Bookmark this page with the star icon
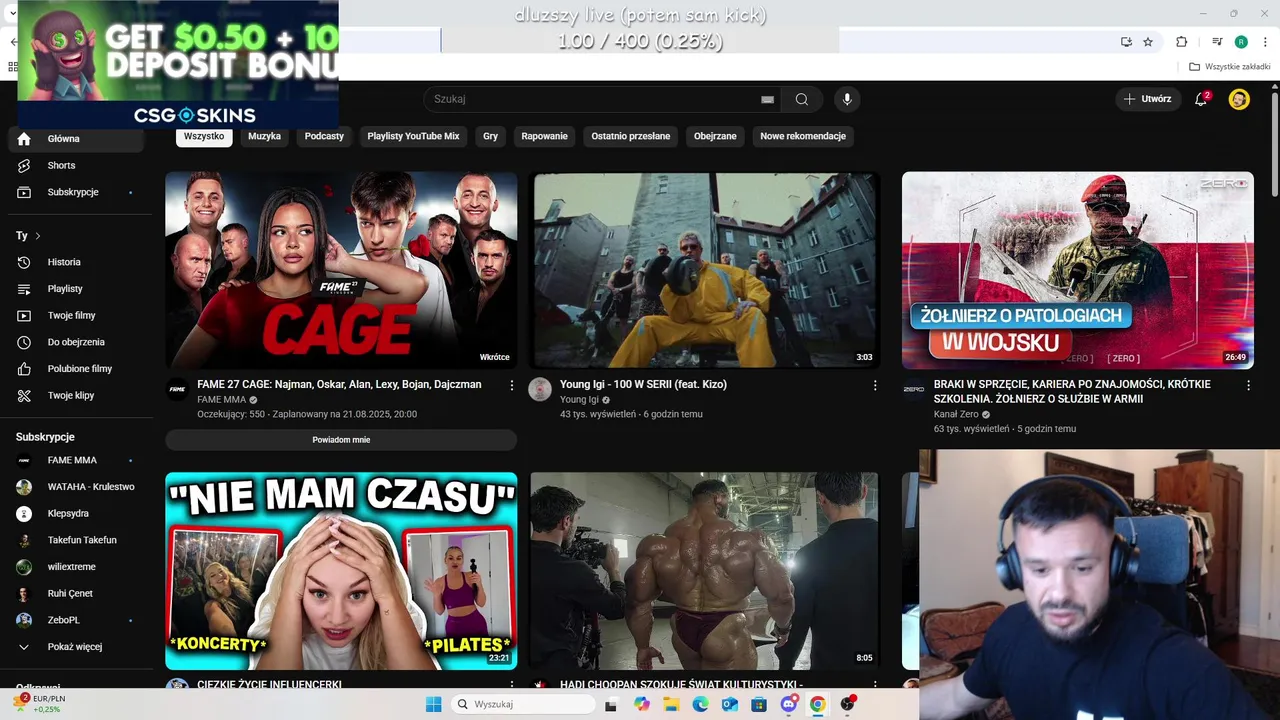 [x=1148, y=42]
